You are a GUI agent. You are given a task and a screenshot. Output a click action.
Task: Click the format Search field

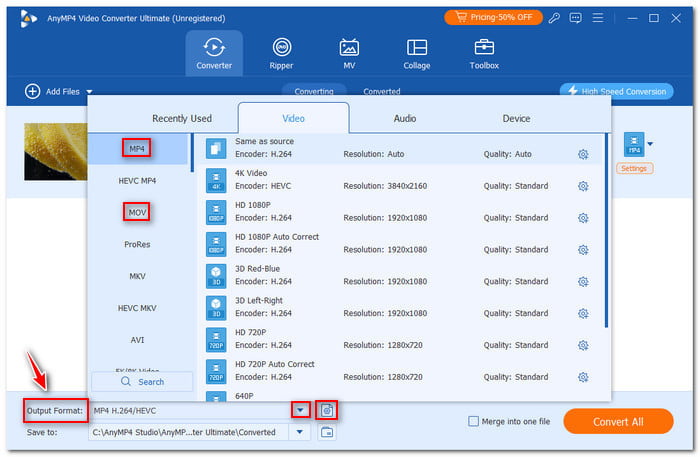tap(142, 382)
